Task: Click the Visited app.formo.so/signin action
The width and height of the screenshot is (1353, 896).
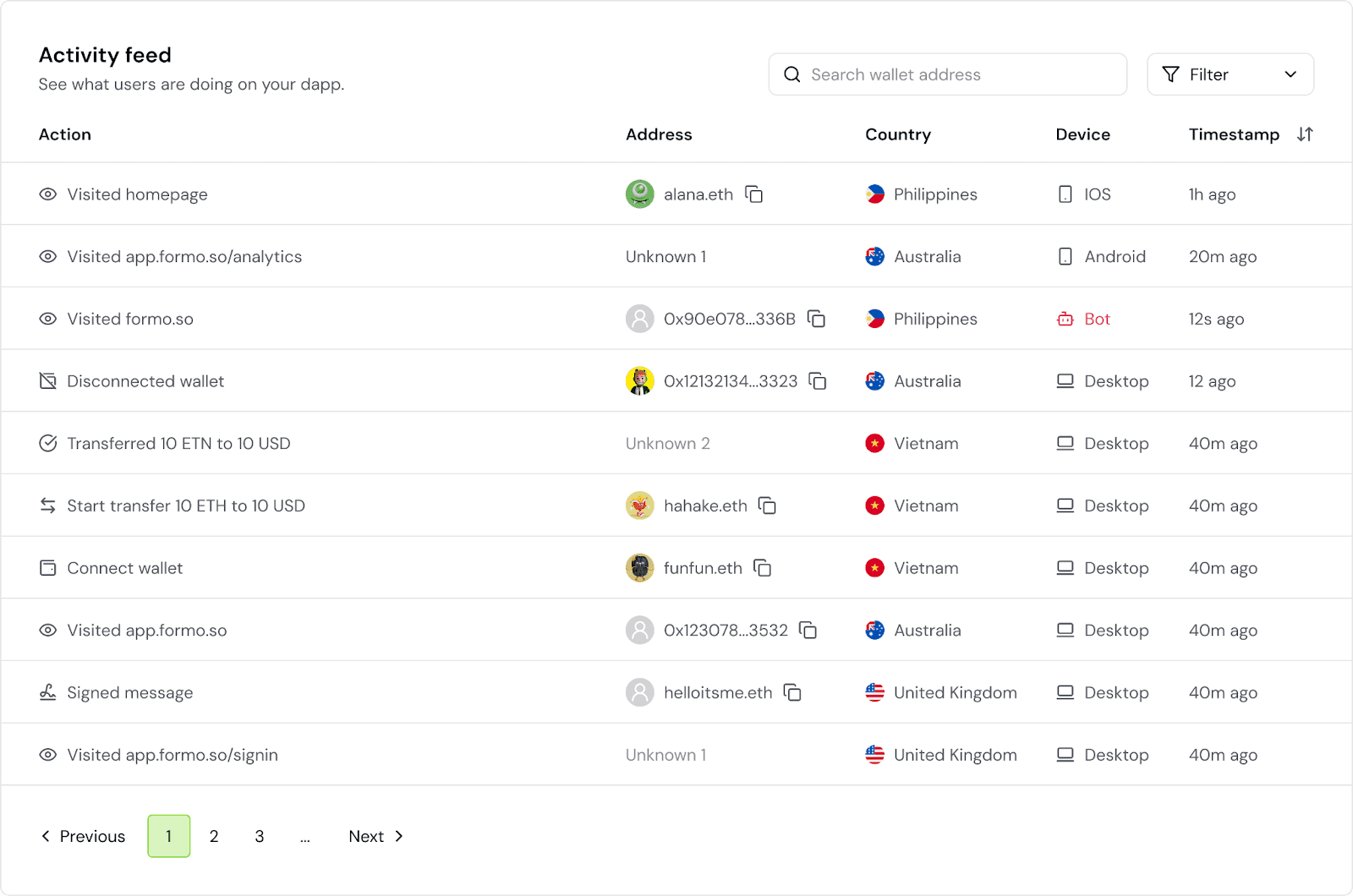Action: pos(173,755)
